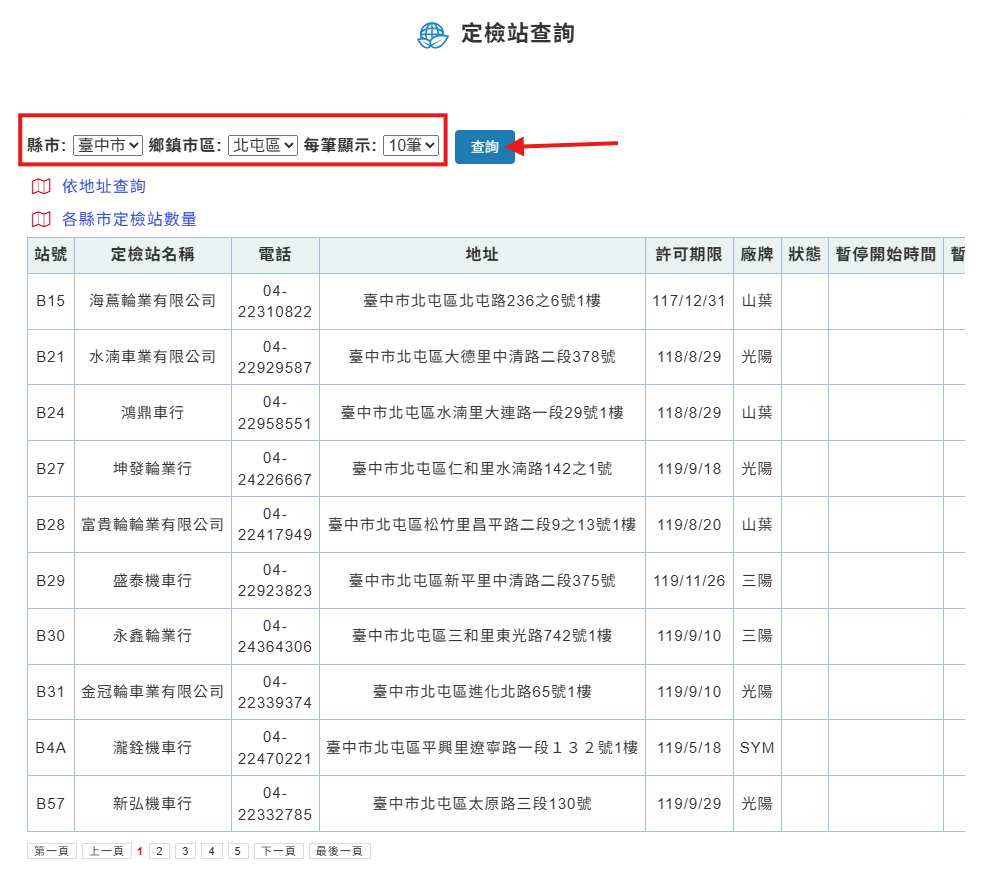Select page 3 in pagination

[x=185, y=851]
